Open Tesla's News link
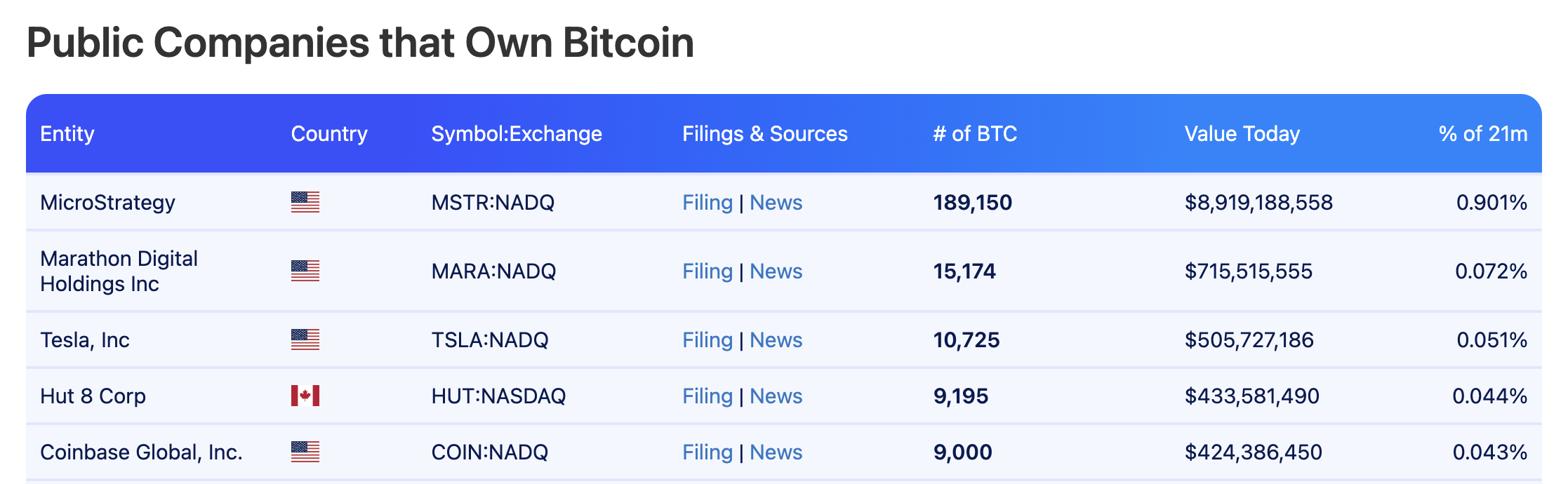The height and width of the screenshot is (484, 1568). (x=776, y=340)
